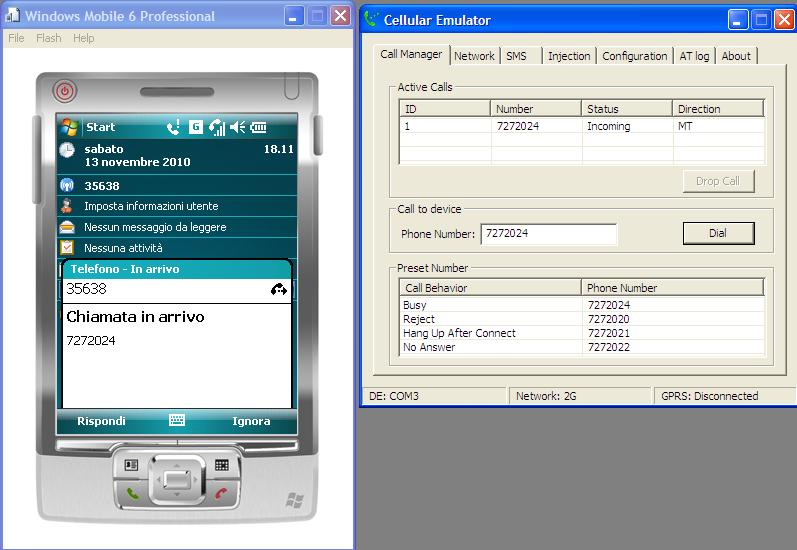
Task: Open the File menu in emulator window
Action: pos(16,38)
